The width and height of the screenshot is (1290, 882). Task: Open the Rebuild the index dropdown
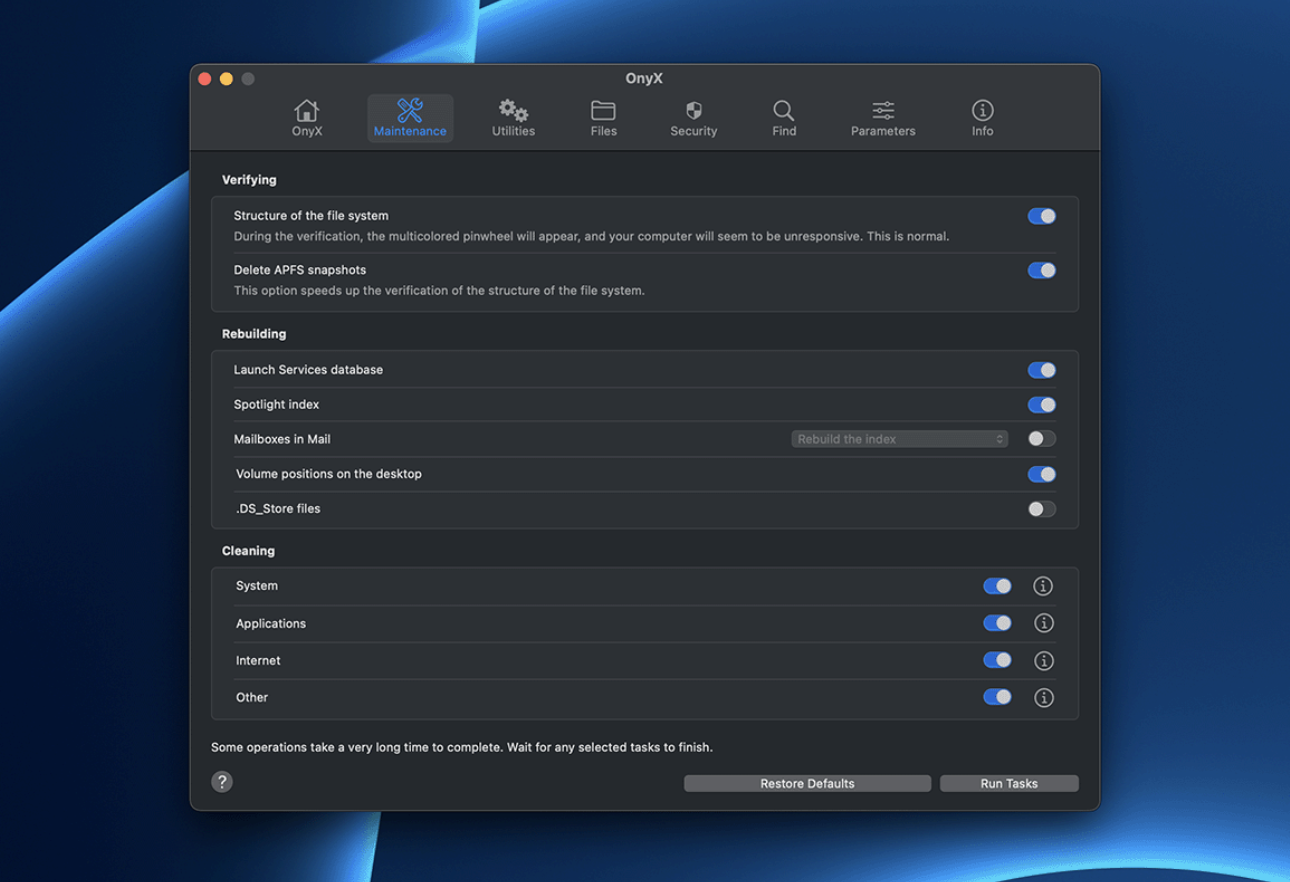[899, 439]
